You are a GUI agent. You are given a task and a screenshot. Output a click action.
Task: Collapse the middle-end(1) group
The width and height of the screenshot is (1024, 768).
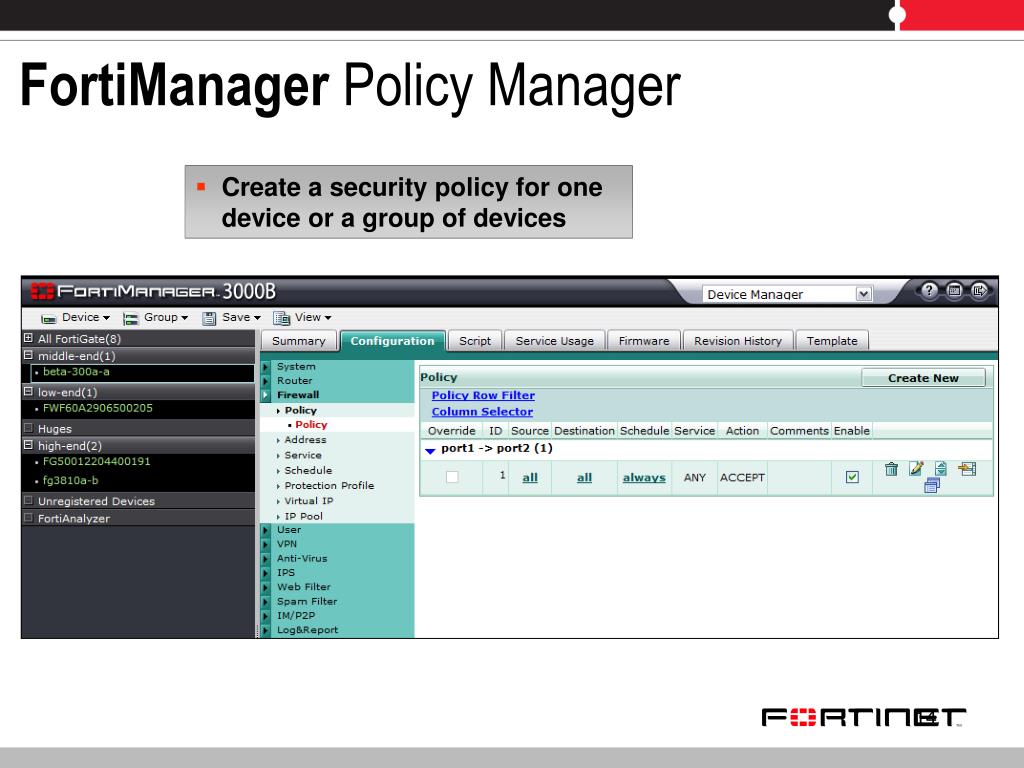[x=28, y=355]
